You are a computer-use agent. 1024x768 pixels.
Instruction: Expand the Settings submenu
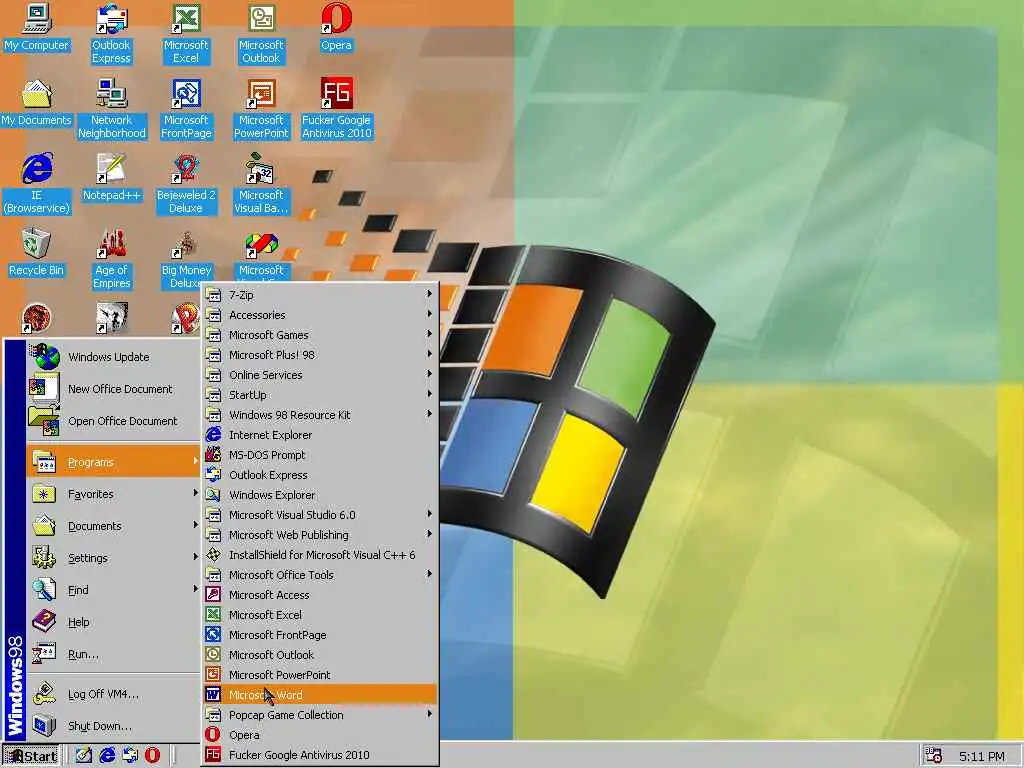[113, 558]
